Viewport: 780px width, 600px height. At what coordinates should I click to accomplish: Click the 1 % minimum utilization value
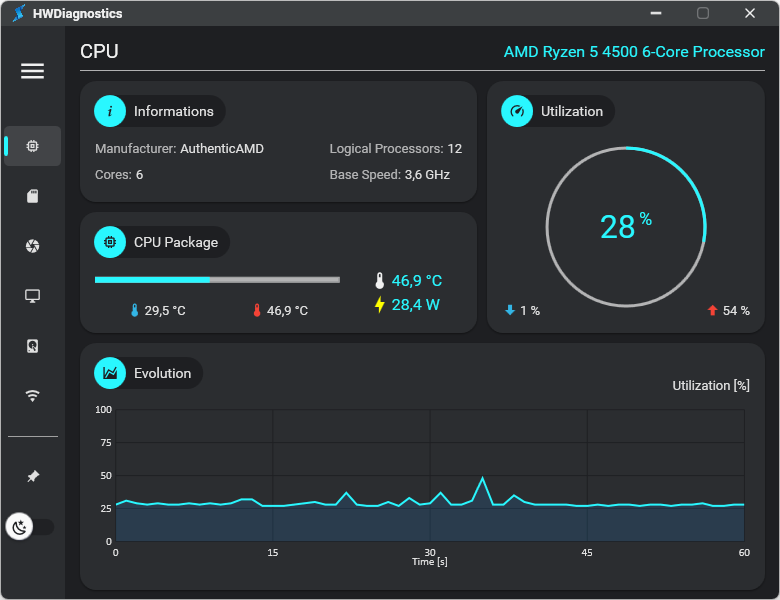(x=530, y=311)
